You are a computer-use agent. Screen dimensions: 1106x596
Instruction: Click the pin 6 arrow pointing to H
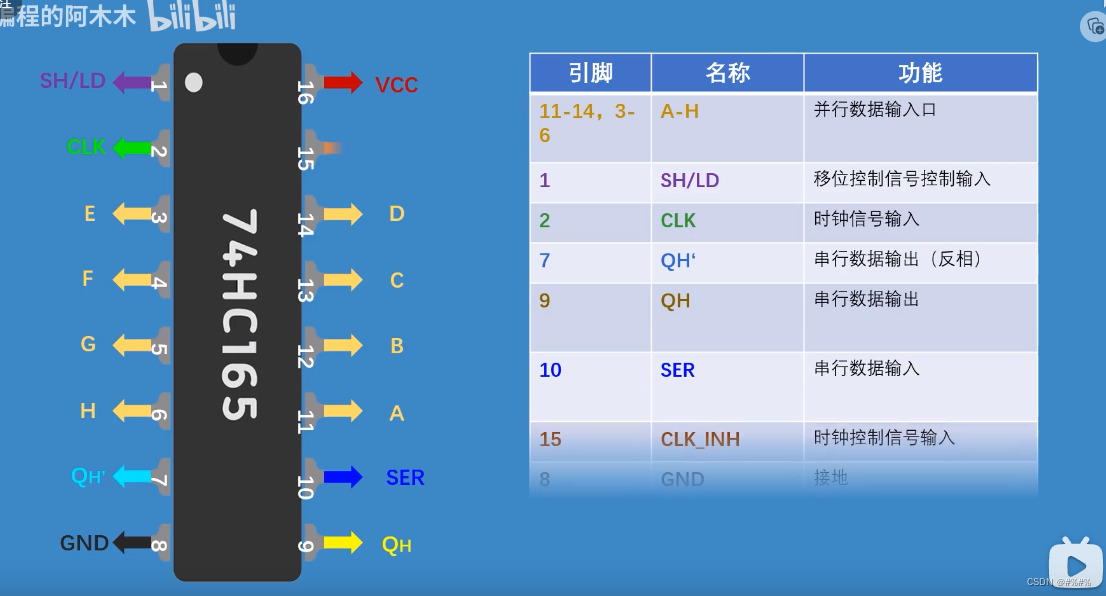pos(132,410)
